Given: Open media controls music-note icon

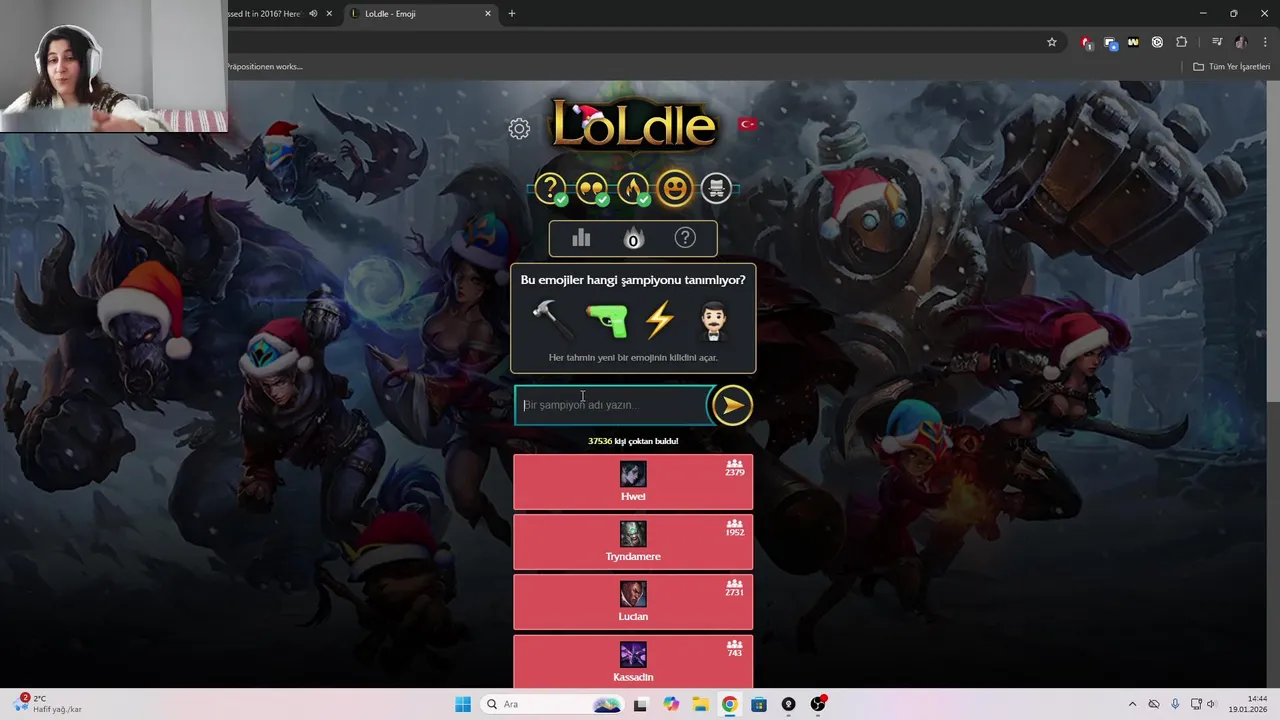Looking at the screenshot, I should 1217,42.
